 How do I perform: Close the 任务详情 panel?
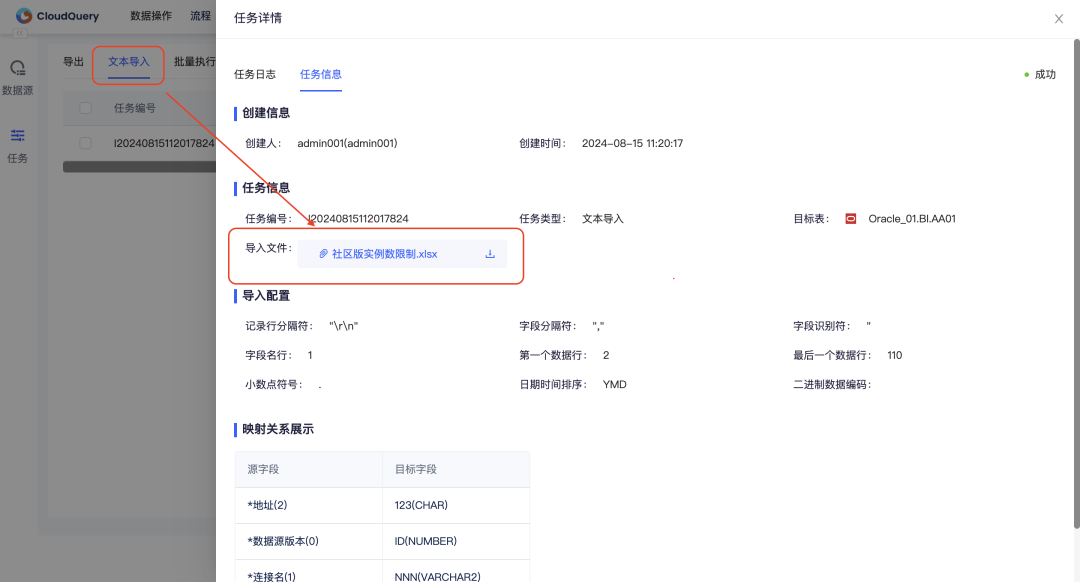[1059, 19]
